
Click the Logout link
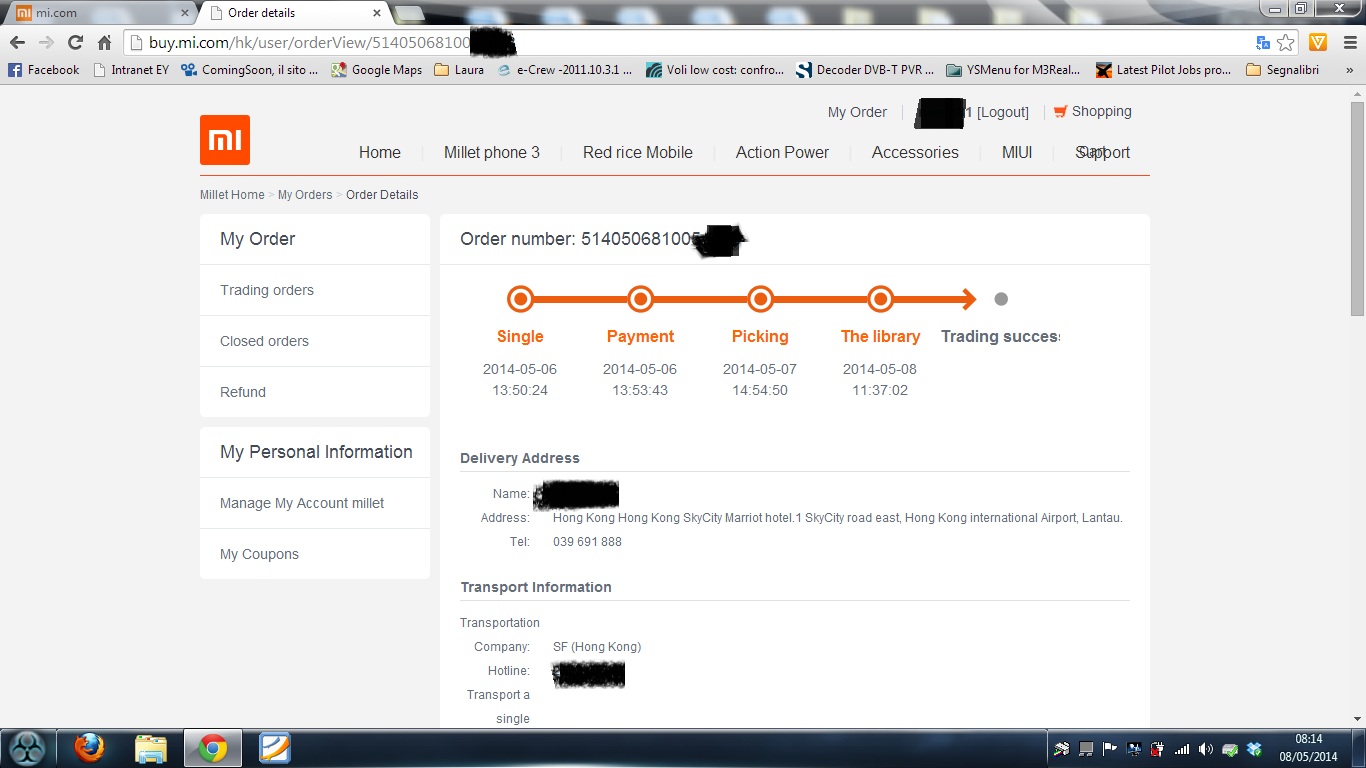pos(1003,112)
